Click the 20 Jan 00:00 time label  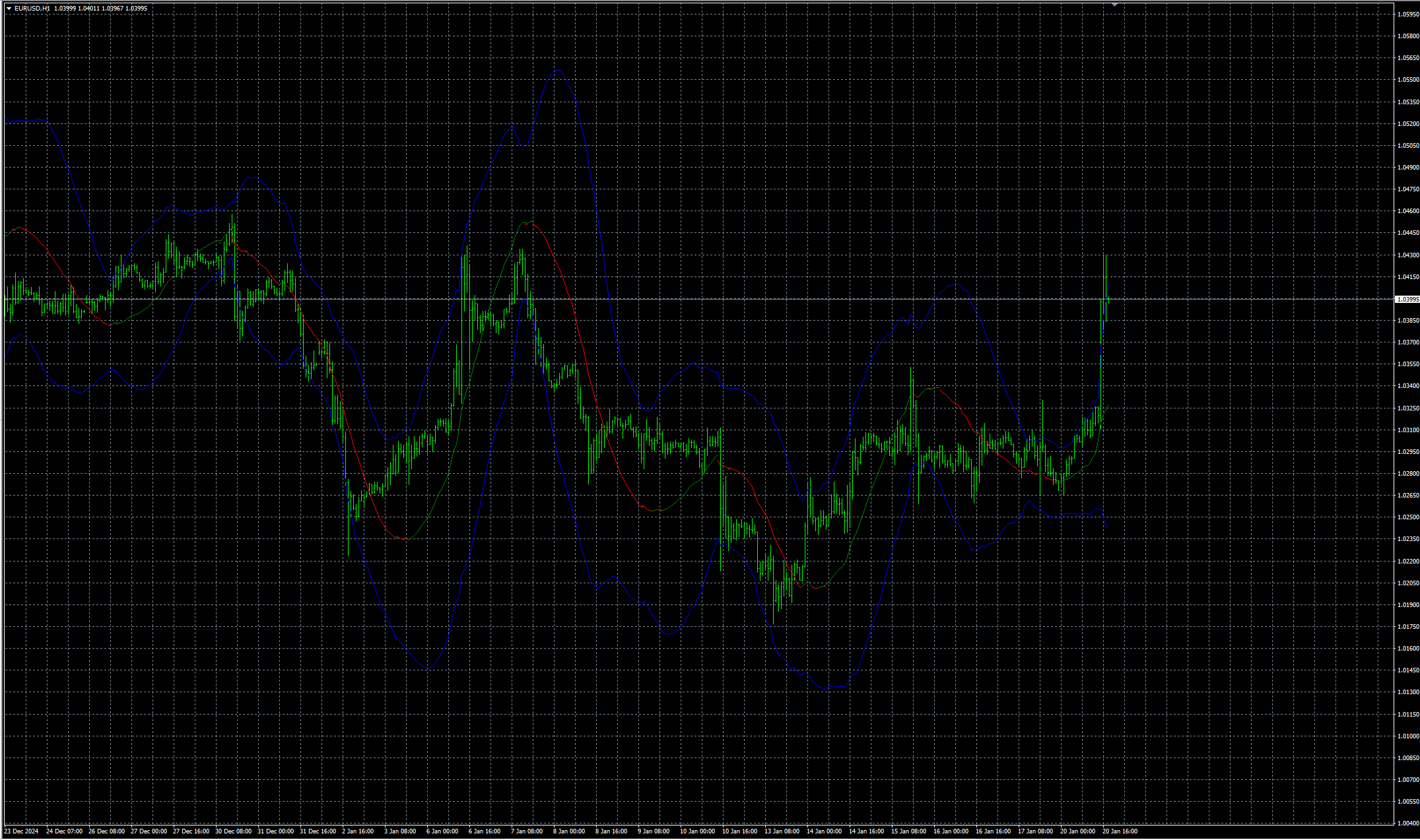[x=1078, y=831]
